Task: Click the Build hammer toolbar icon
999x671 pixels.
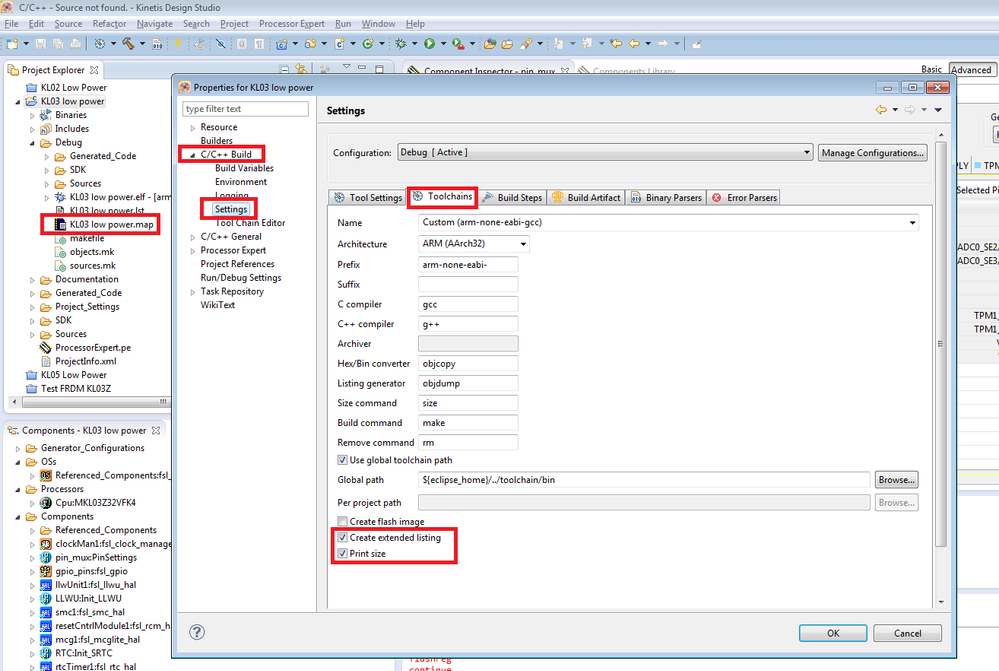Action: tap(129, 43)
